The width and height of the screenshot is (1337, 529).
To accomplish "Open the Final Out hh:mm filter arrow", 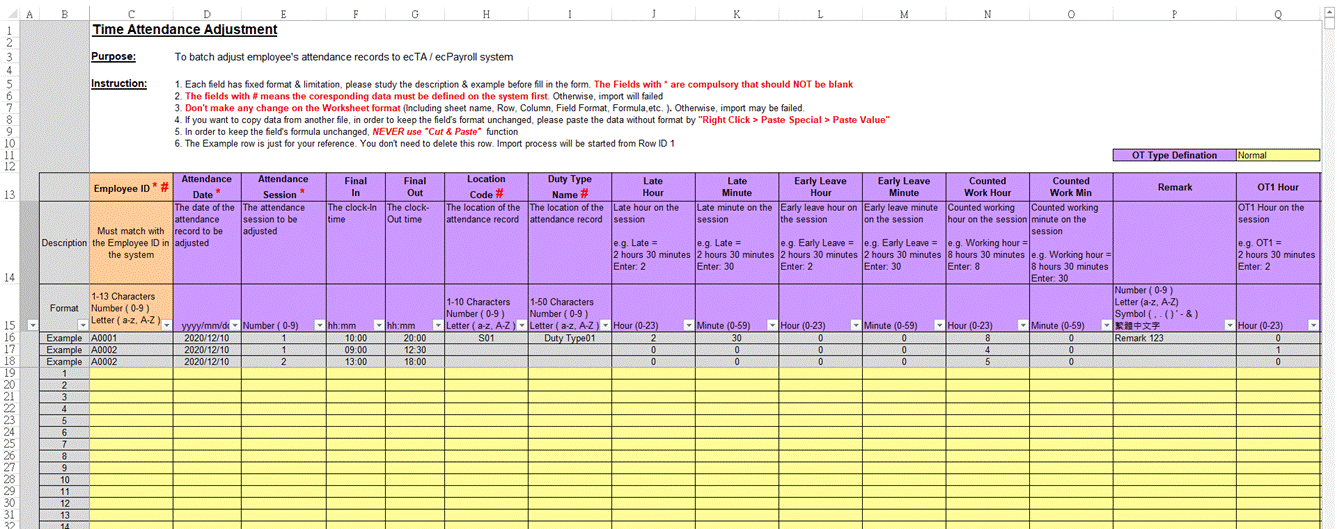I will (x=436, y=326).
